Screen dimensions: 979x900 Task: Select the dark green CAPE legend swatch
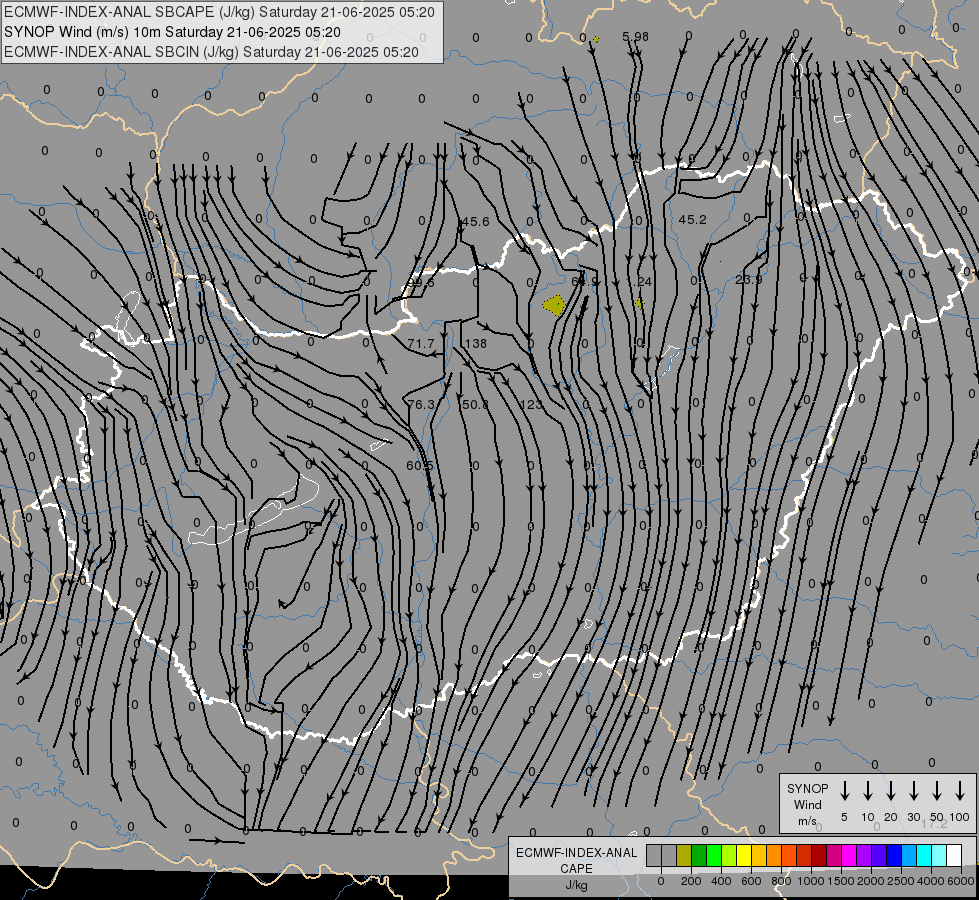699,856
